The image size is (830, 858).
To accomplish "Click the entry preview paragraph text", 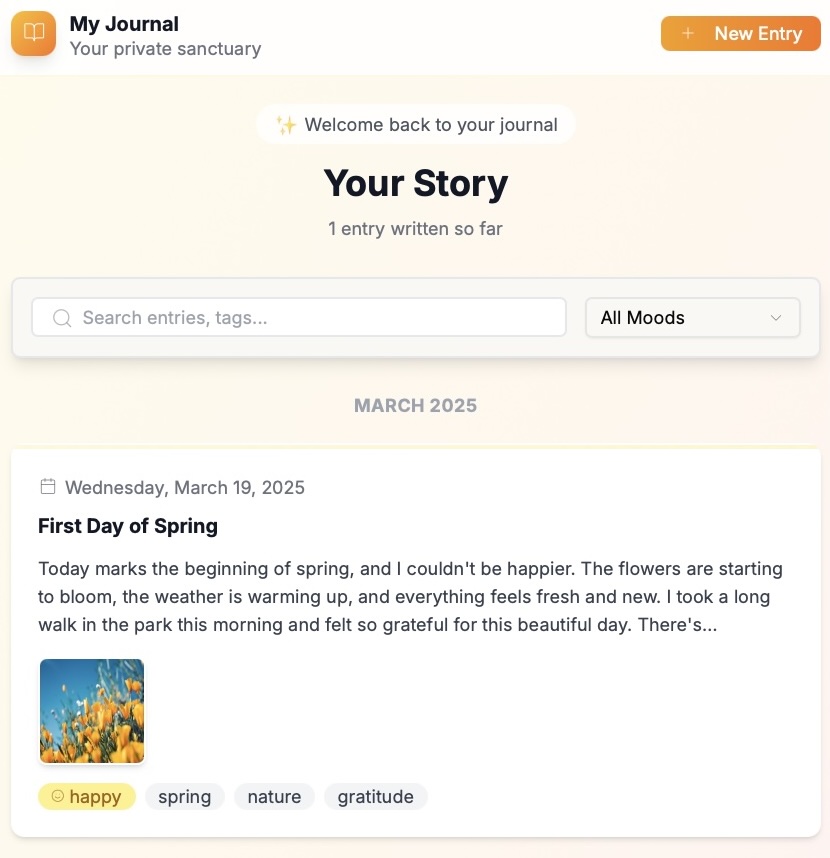I will pos(410,597).
